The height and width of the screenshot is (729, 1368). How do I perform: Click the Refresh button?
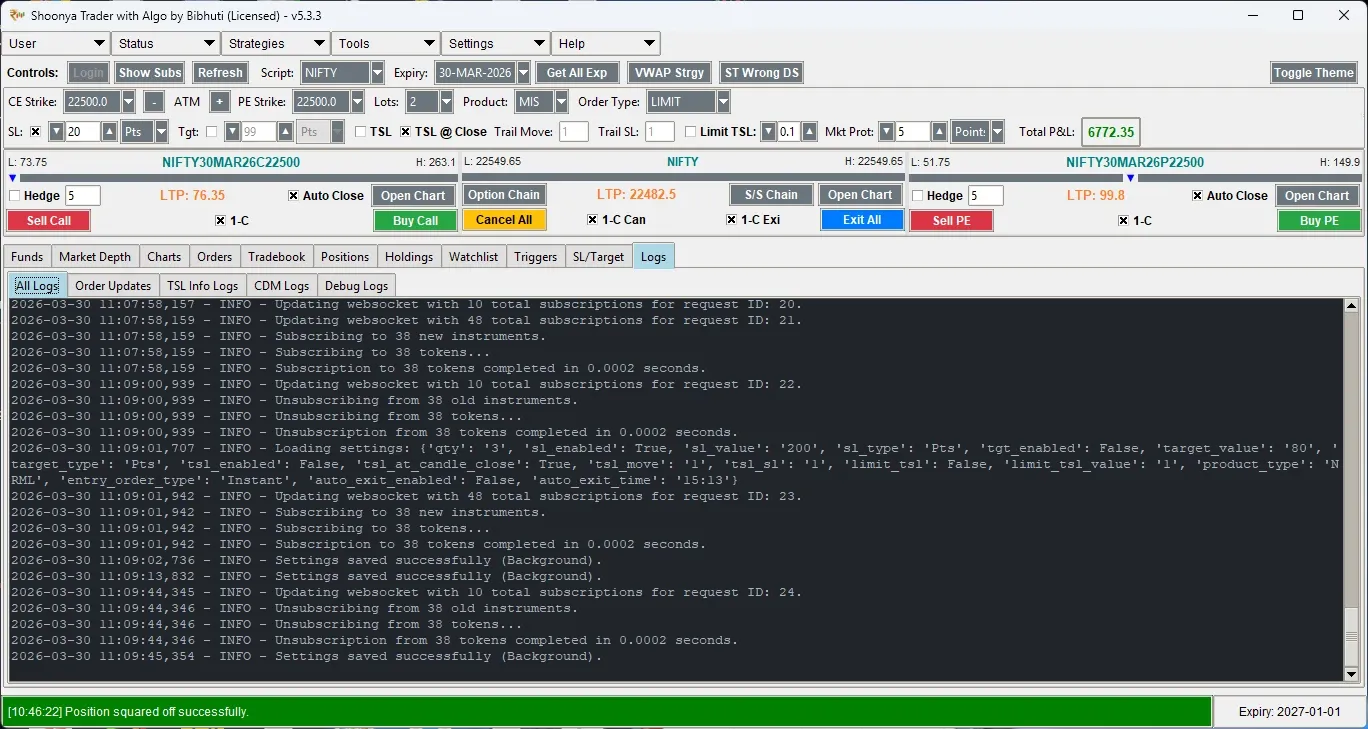(220, 73)
